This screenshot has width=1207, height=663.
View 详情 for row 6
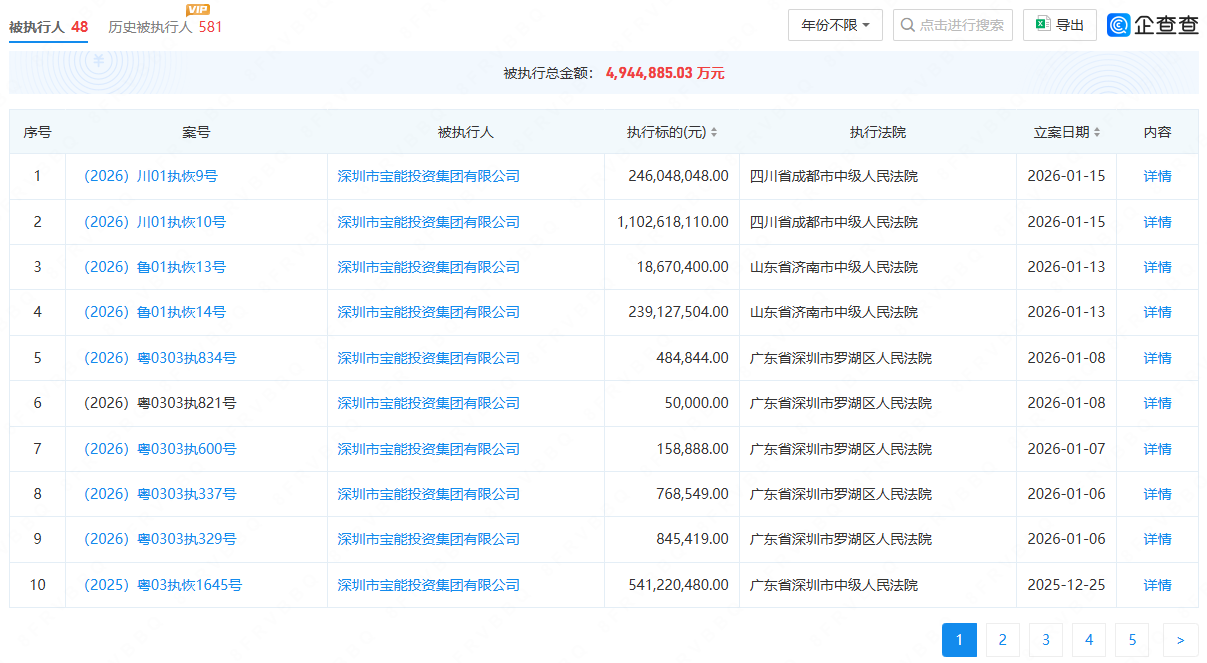pyautogui.click(x=1157, y=403)
